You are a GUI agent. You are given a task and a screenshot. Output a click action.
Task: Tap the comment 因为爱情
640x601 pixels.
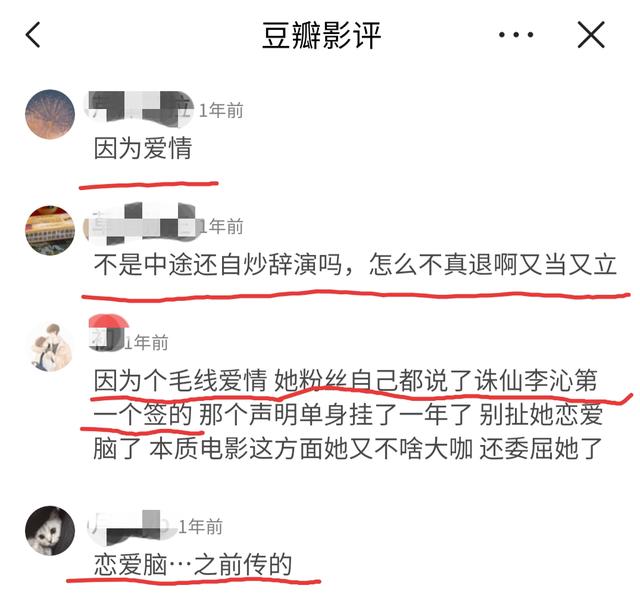tap(143, 148)
